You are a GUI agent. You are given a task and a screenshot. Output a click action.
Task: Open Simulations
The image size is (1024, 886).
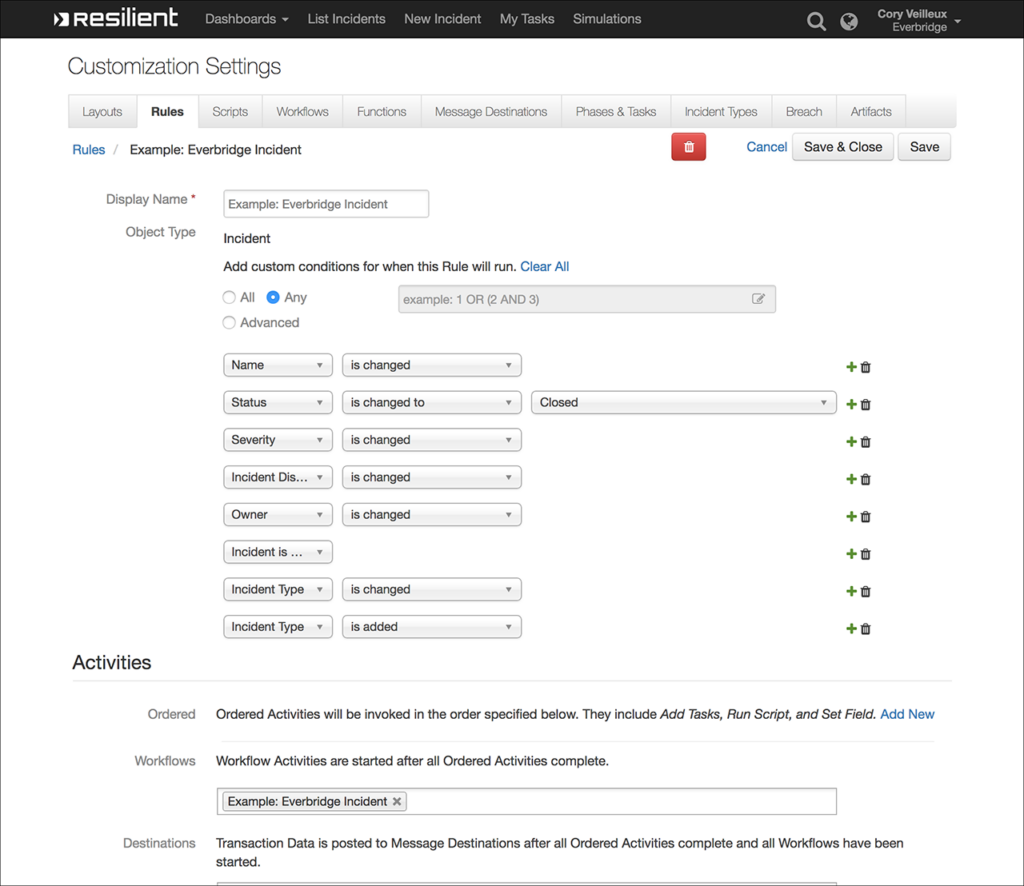[607, 19]
